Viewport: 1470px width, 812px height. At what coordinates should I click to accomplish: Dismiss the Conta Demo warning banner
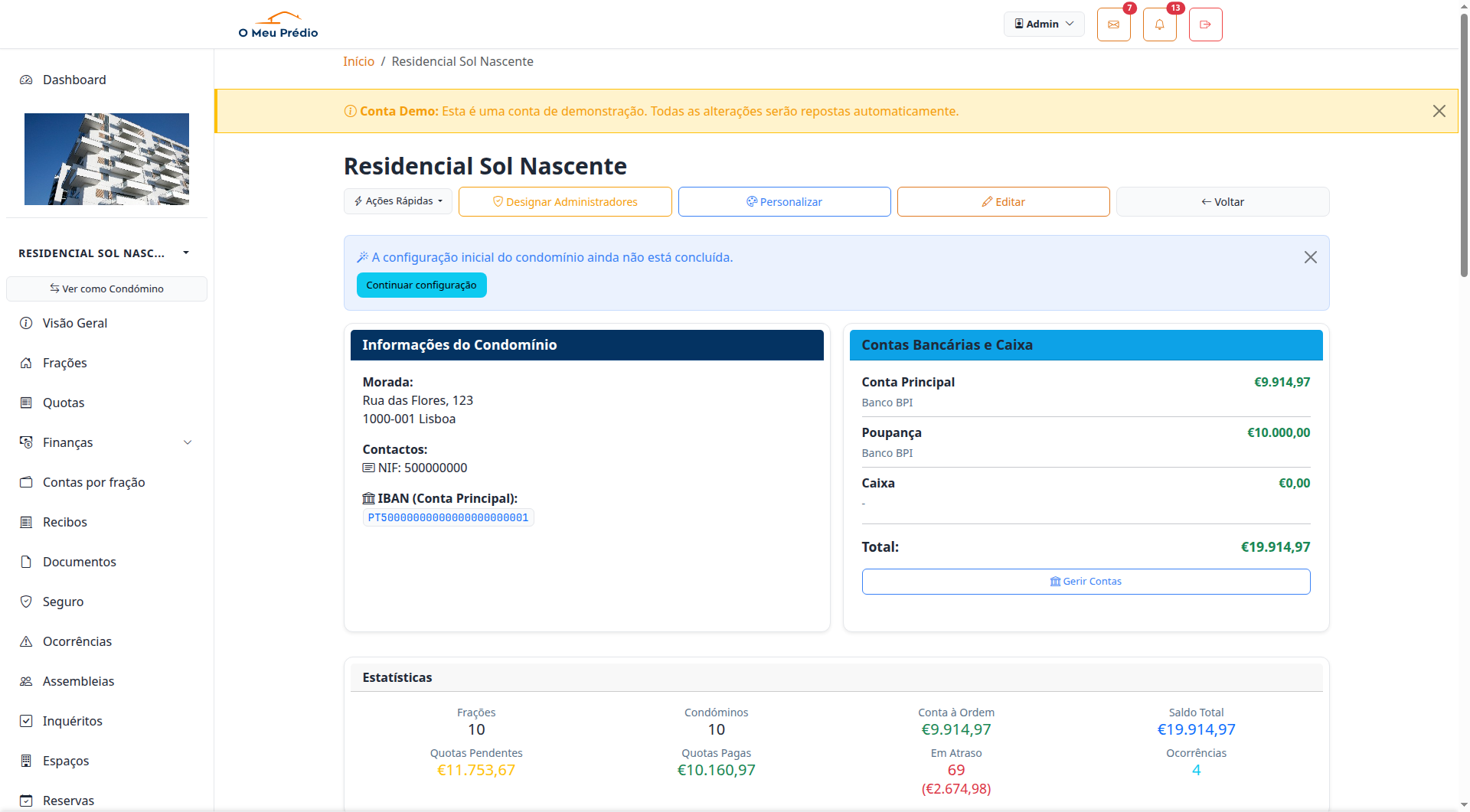click(1439, 111)
